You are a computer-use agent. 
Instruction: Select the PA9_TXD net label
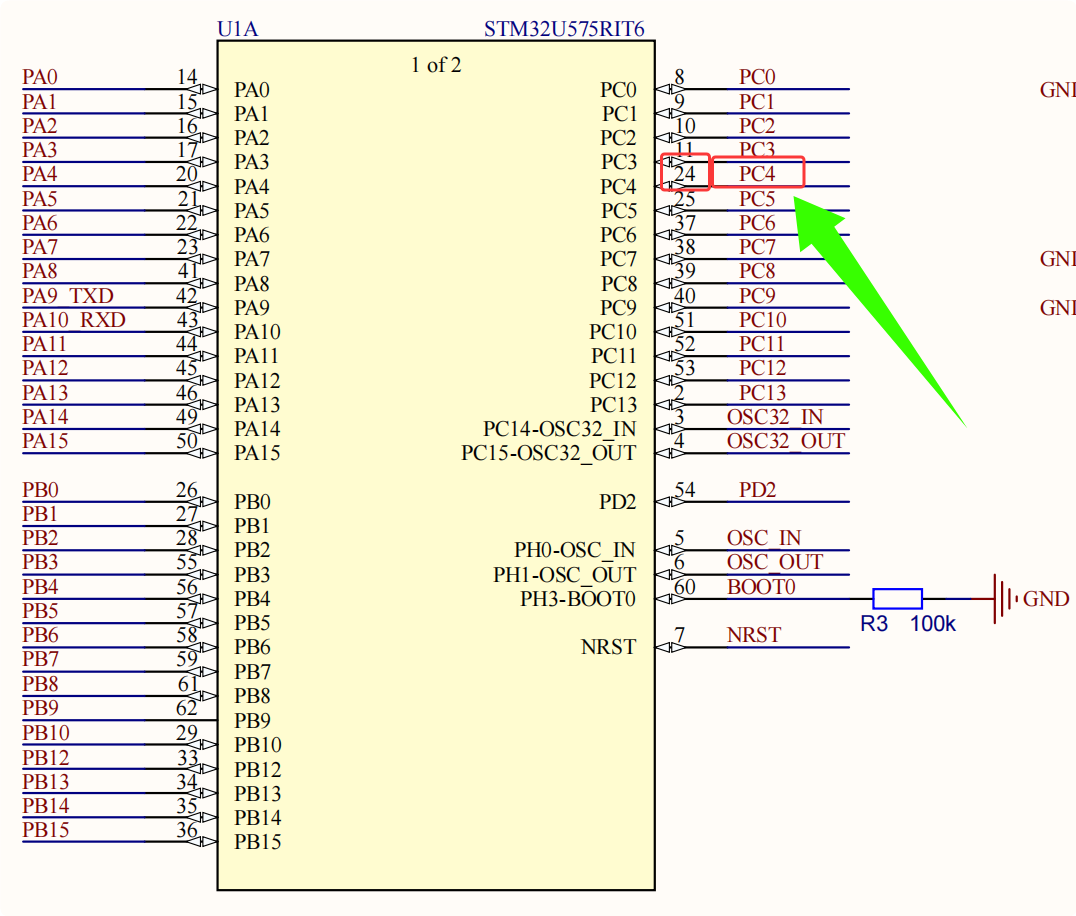pos(68,296)
